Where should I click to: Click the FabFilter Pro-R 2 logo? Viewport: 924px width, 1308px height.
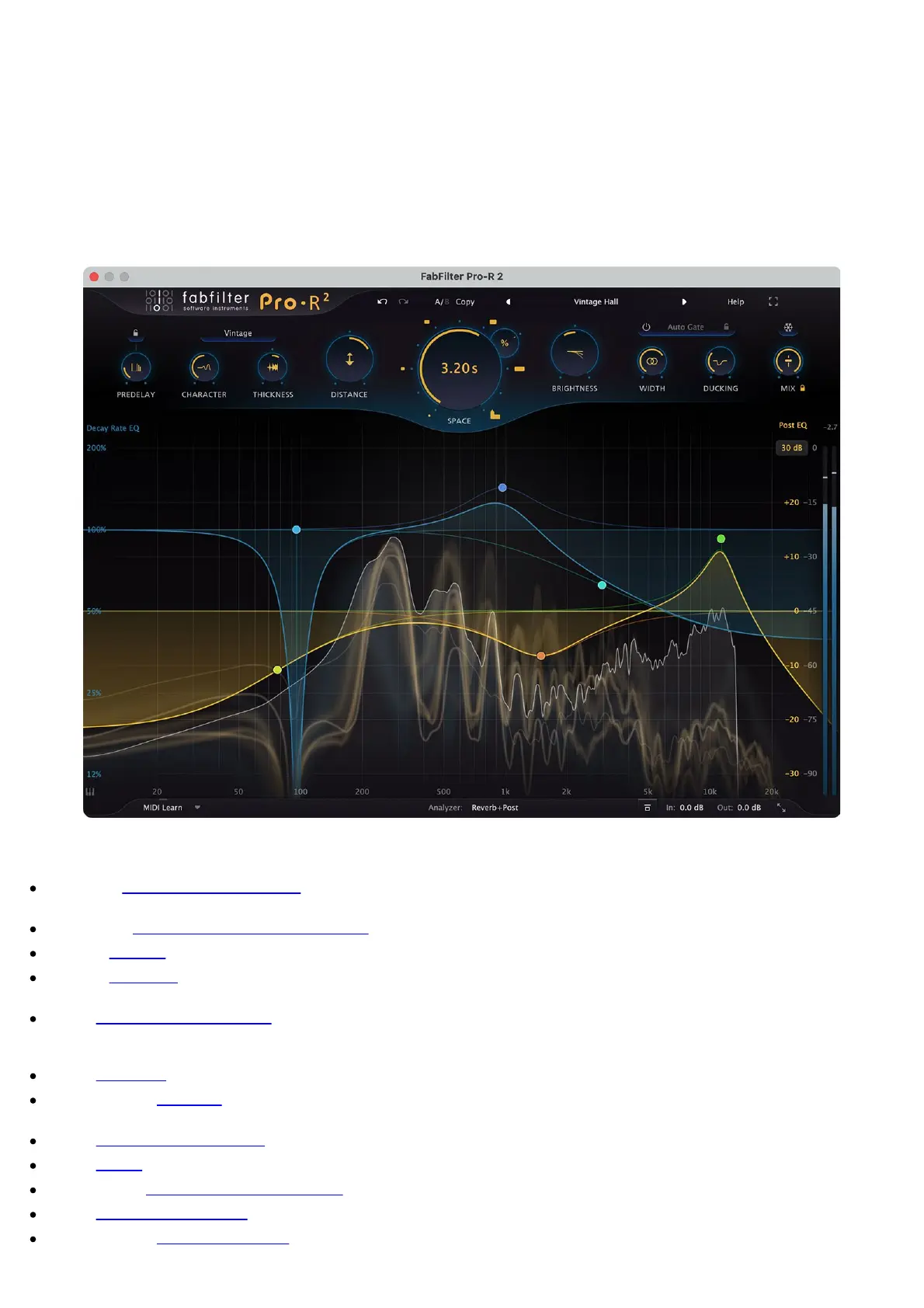pos(238,301)
